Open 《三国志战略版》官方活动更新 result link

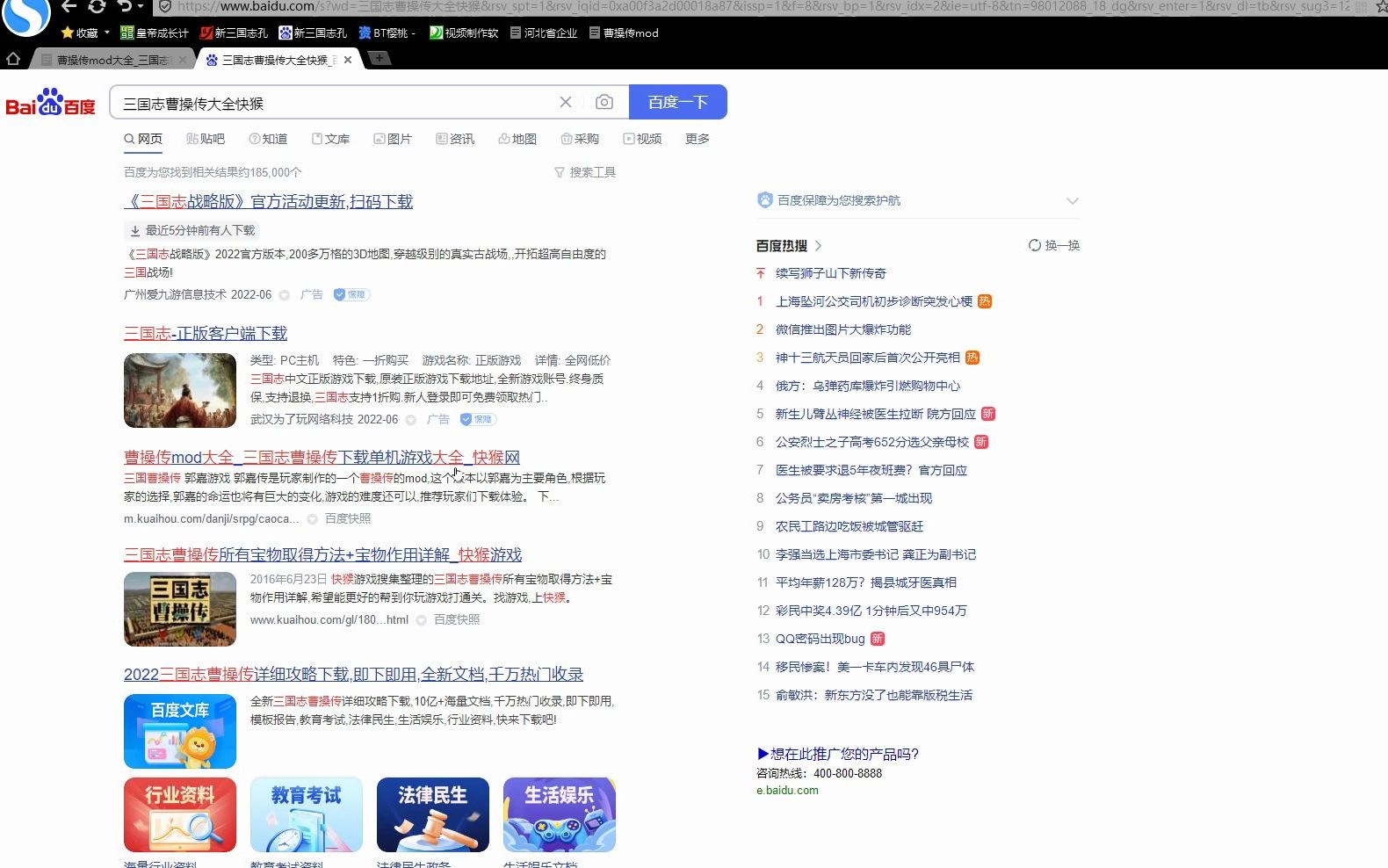click(268, 201)
